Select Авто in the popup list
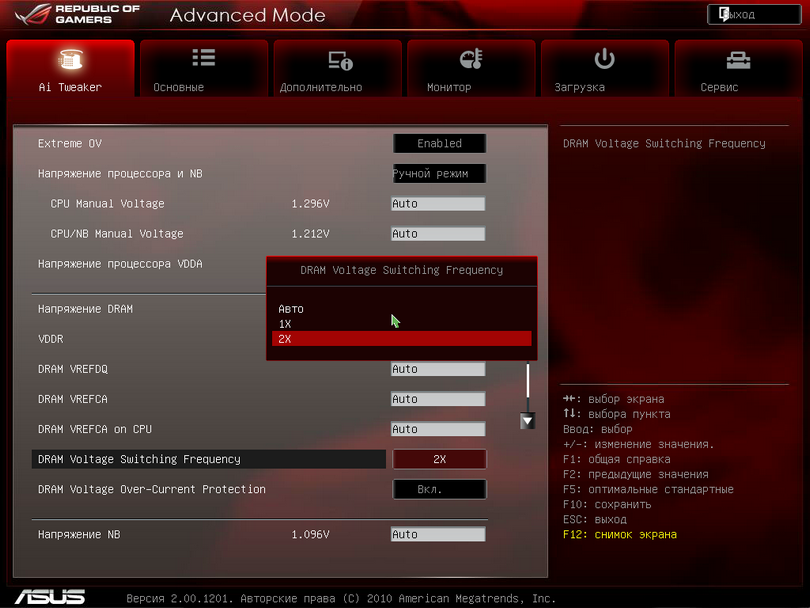Image resolution: width=810 pixels, height=608 pixels. point(291,309)
